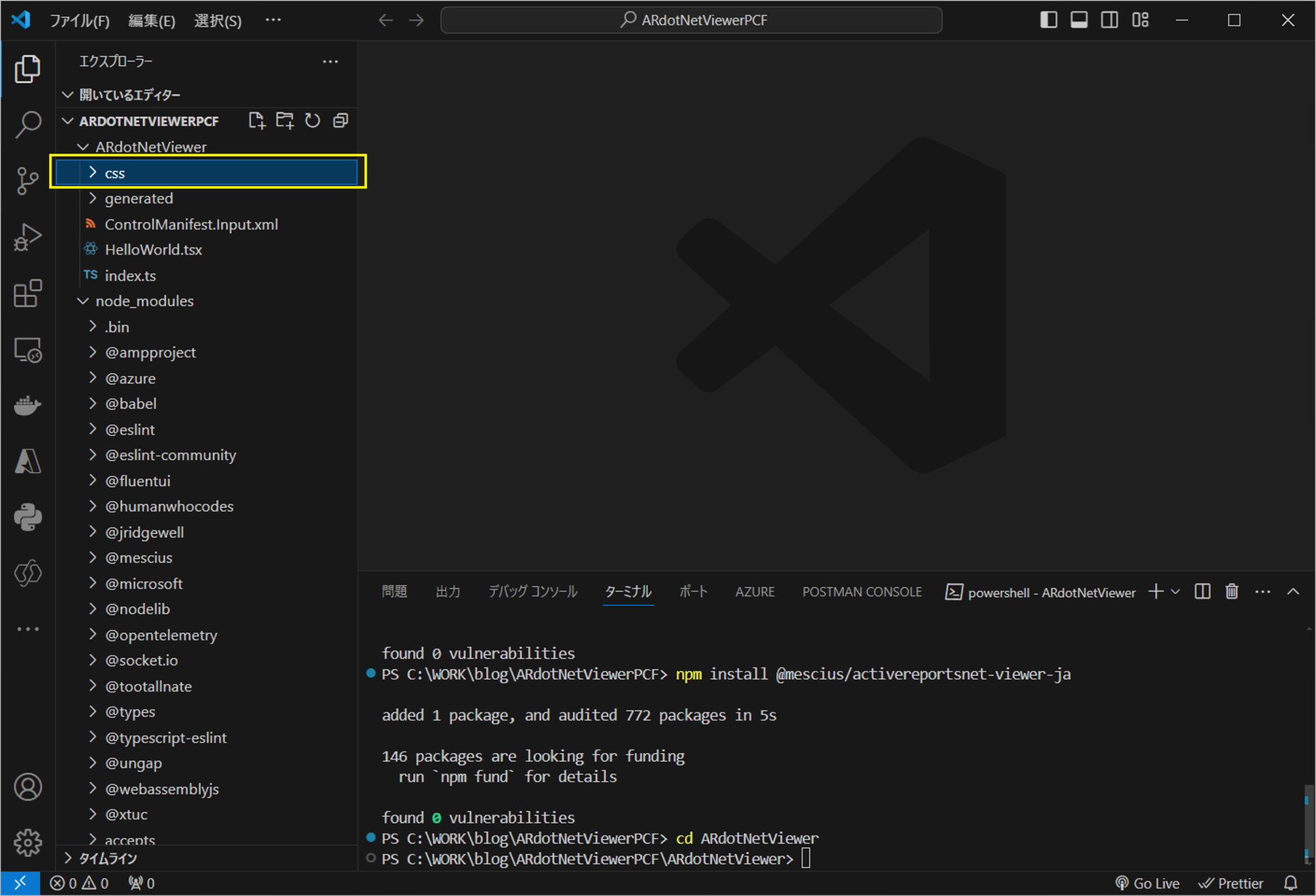Switch to the デバッグ コンソール tab

(533, 592)
